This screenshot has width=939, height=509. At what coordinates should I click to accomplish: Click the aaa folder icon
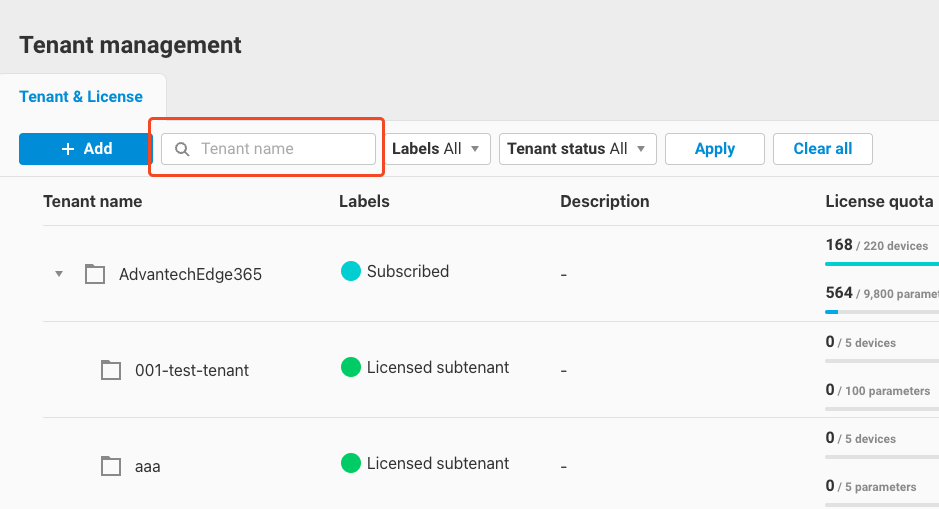[111, 466]
